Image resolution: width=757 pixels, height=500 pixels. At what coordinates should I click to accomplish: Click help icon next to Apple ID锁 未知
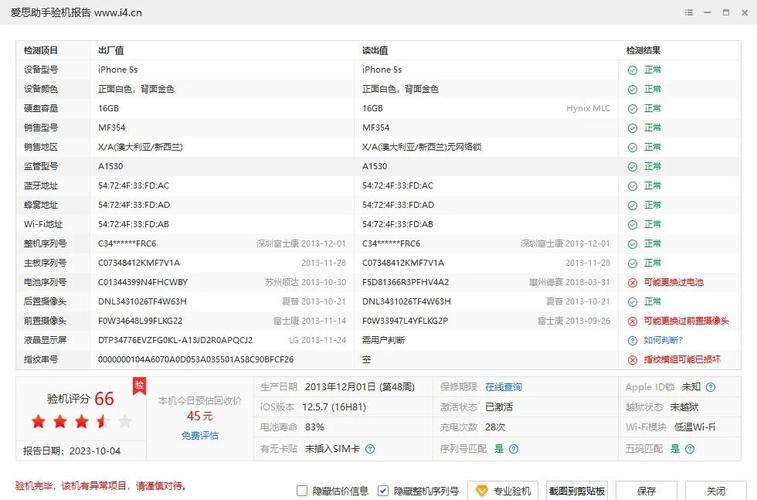coord(711,387)
